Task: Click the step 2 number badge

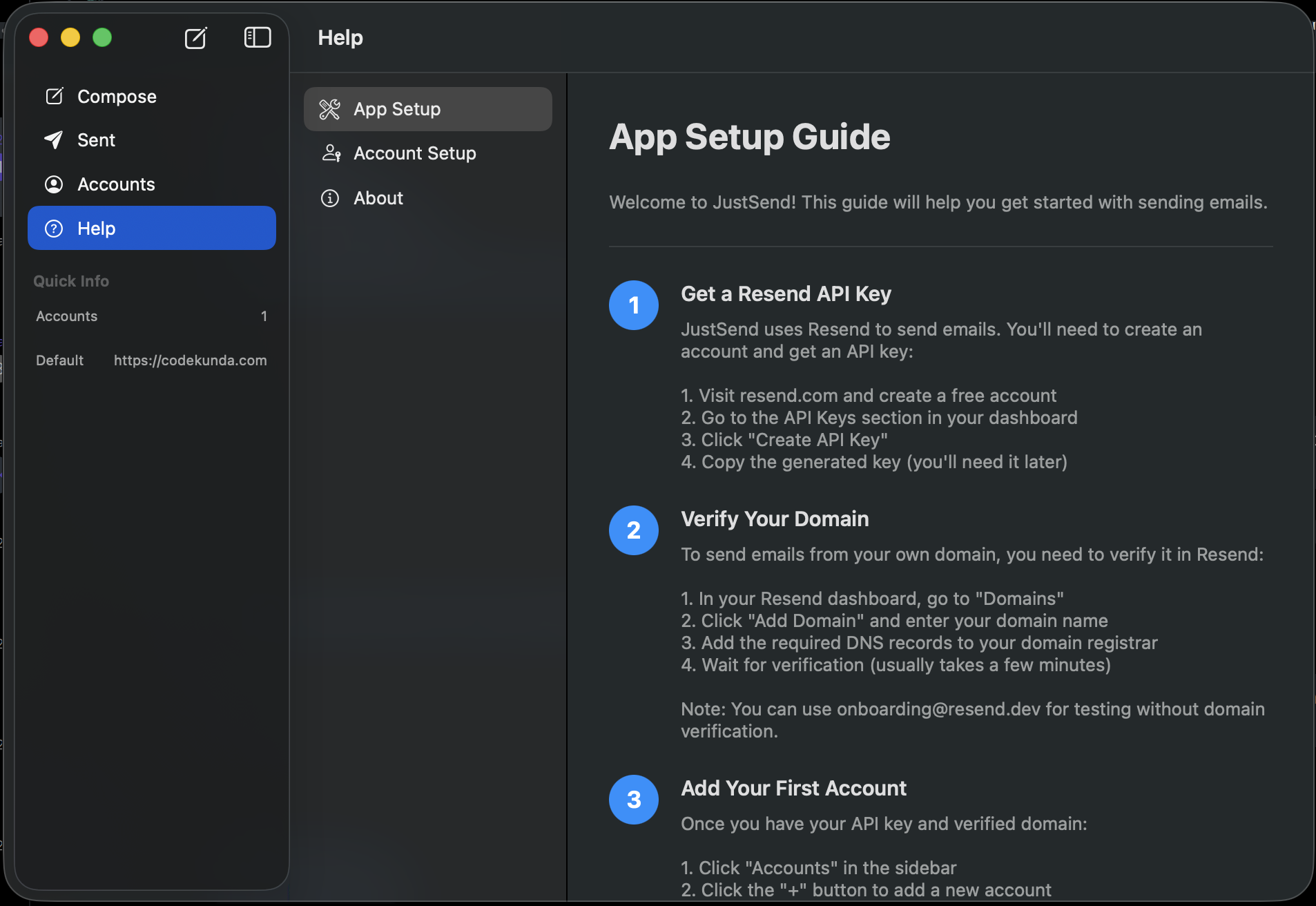Action: 633,530
